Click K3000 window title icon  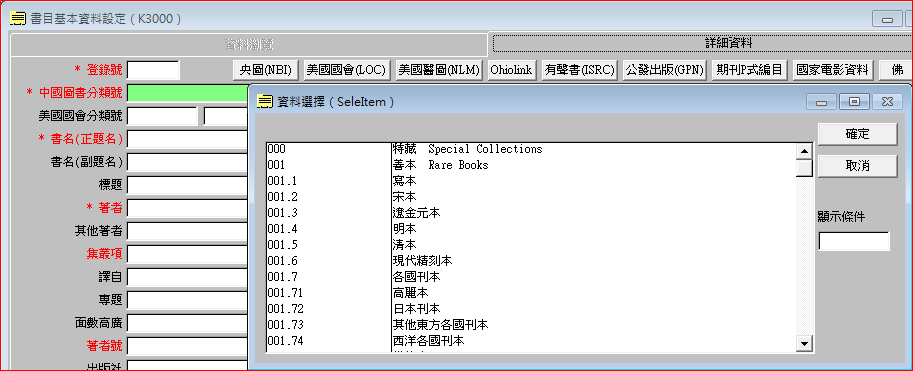[18, 19]
